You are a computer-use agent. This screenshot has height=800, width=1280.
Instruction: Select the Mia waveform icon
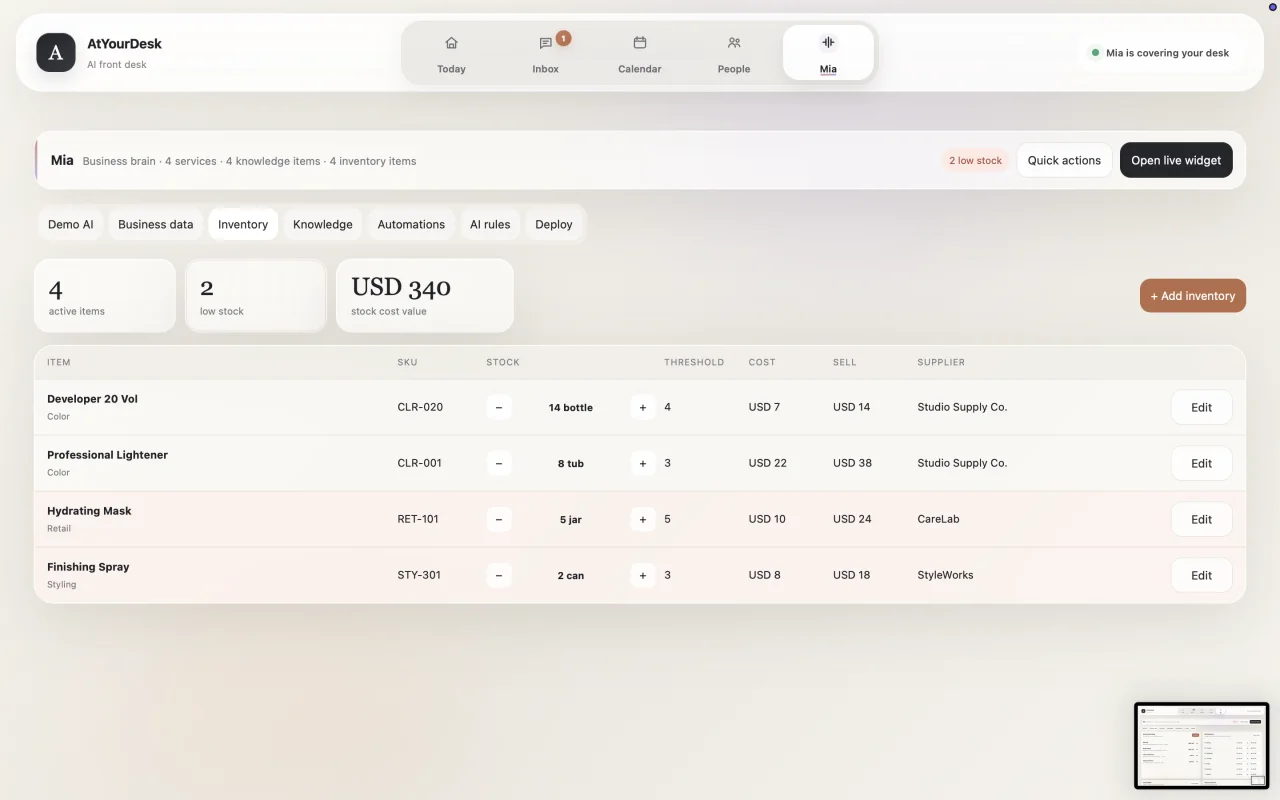[828, 43]
